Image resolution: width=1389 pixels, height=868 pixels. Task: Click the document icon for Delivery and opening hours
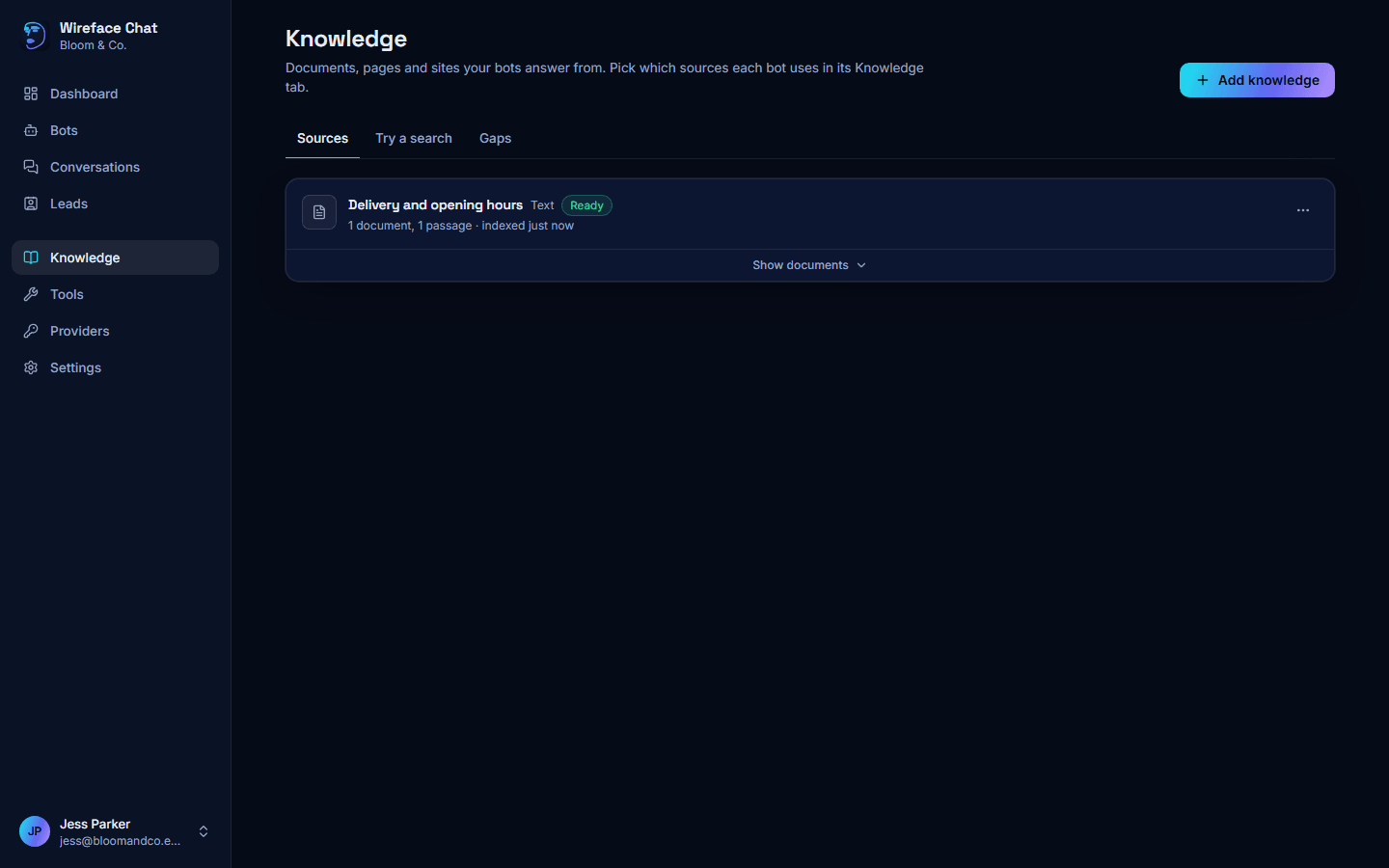coord(319,212)
